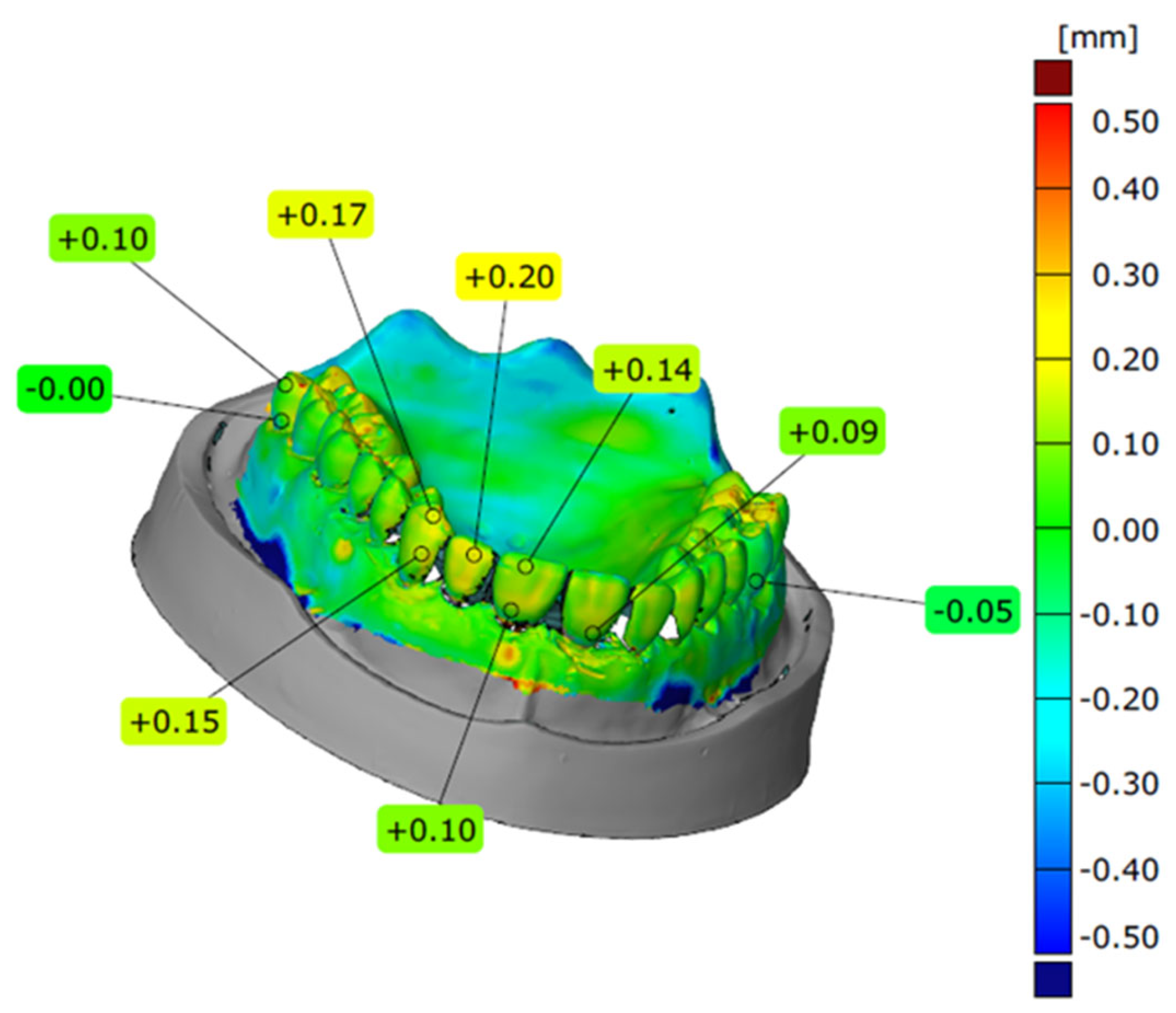This screenshot has width=1176, height=1013.
Task: Click the top-left +0.10 deviation label
Action: (x=102, y=239)
